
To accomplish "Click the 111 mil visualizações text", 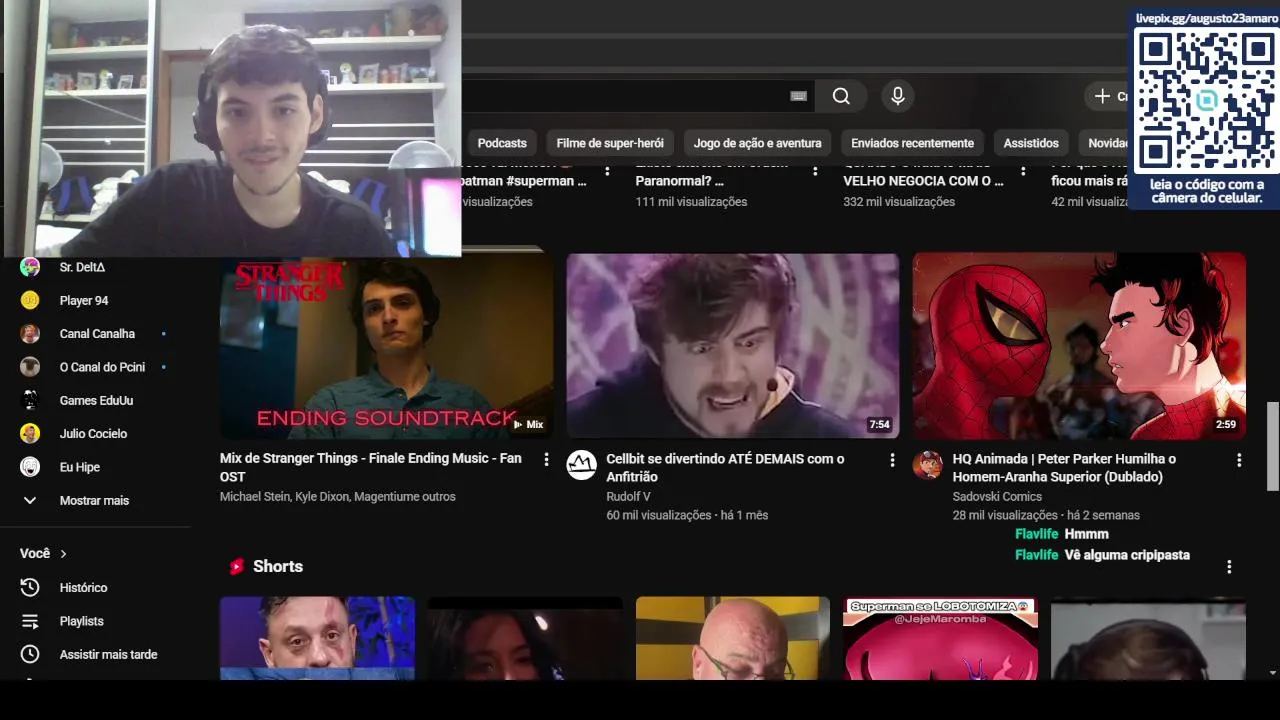I will tap(691, 202).
